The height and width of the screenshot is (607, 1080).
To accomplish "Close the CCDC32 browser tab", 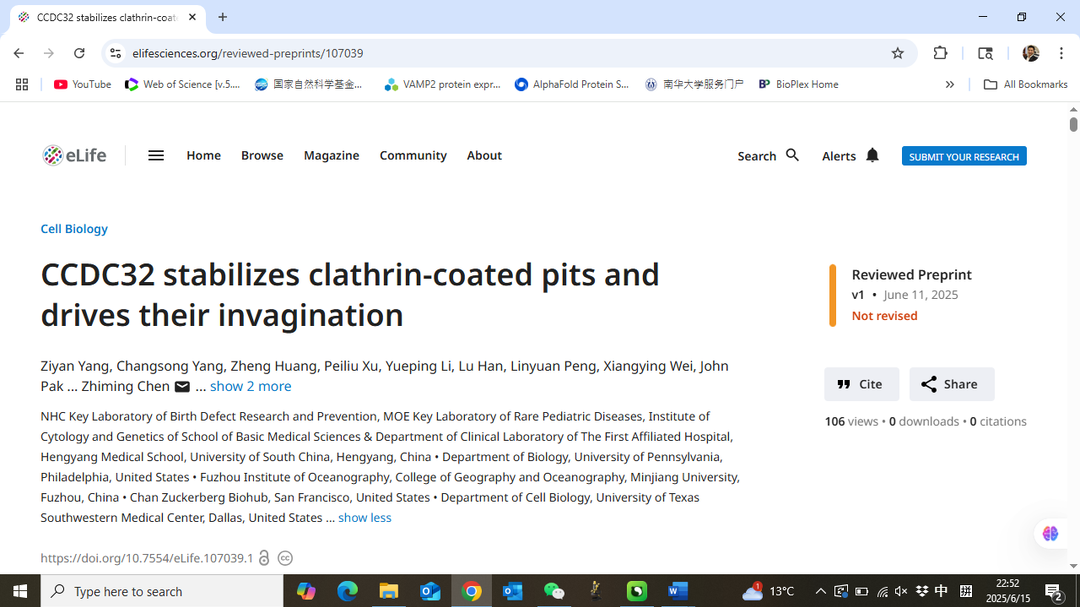I will [192, 17].
